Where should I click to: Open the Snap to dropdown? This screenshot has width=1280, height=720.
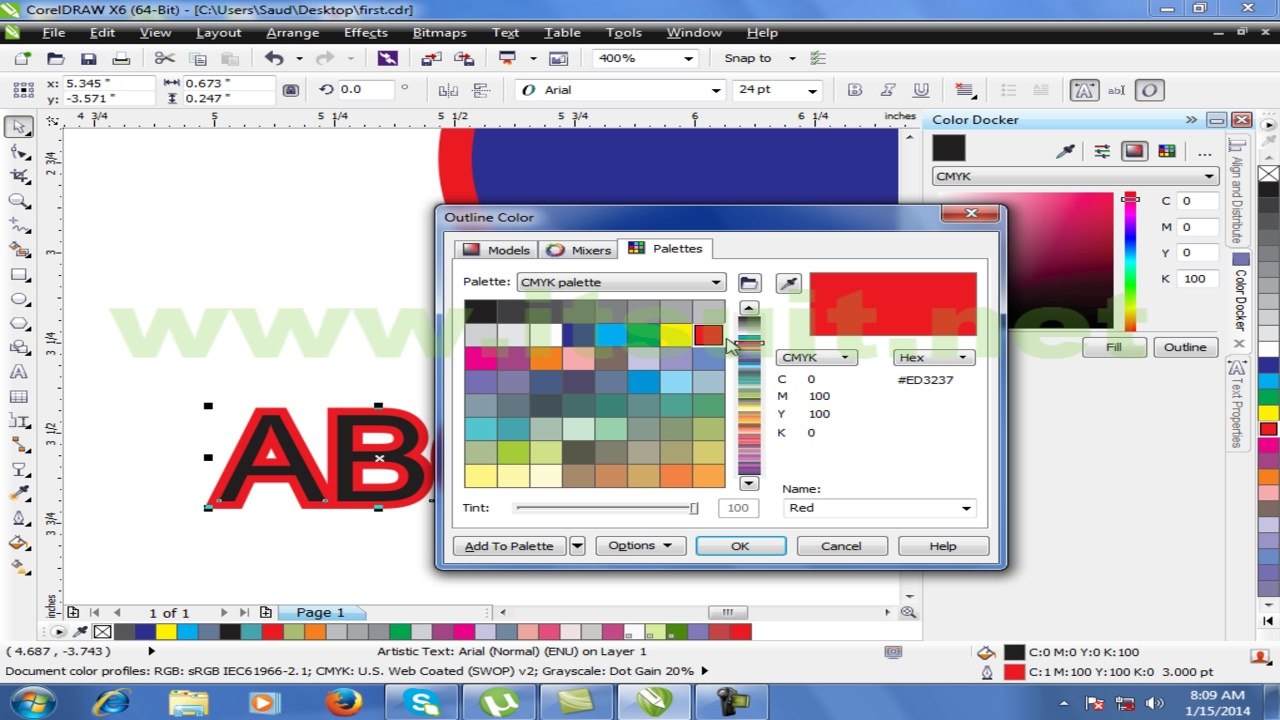tap(792, 59)
